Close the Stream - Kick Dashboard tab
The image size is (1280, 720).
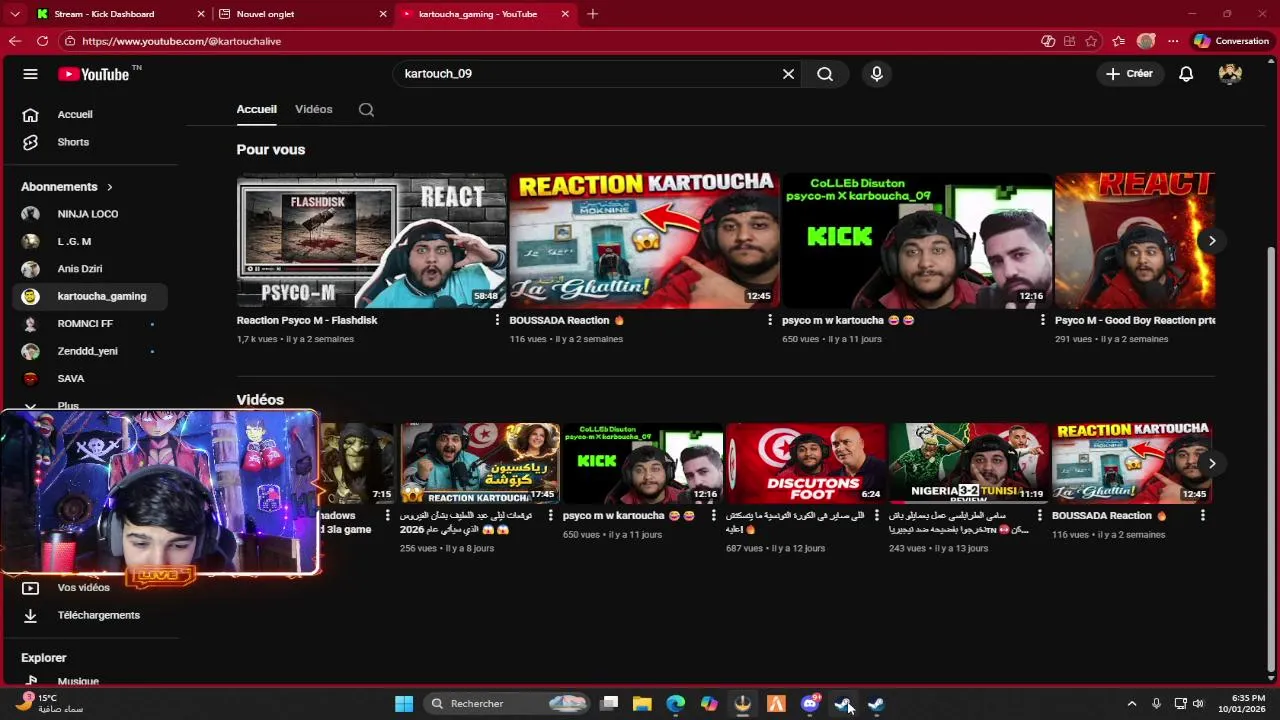click(x=201, y=14)
